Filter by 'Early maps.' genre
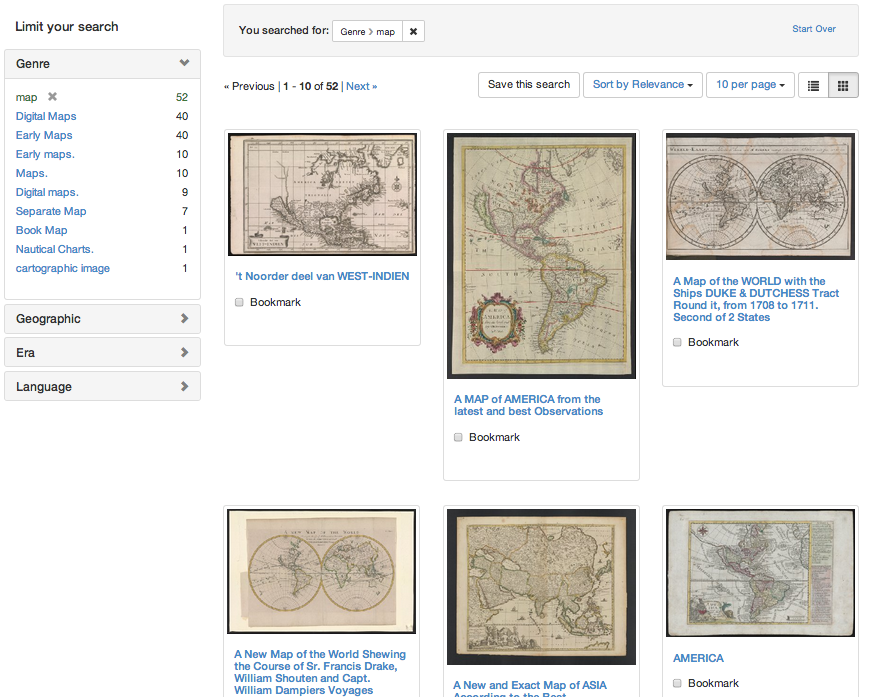Viewport: 869px width, 697px height. [45, 154]
